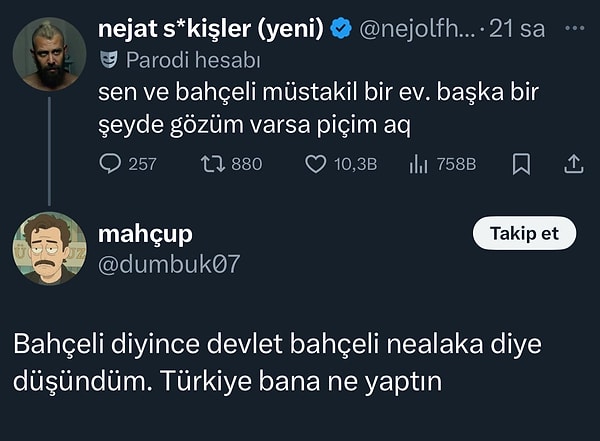Screen dimensions: 600x441
Task: Click the parody account mask icon
Action: tap(109, 61)
